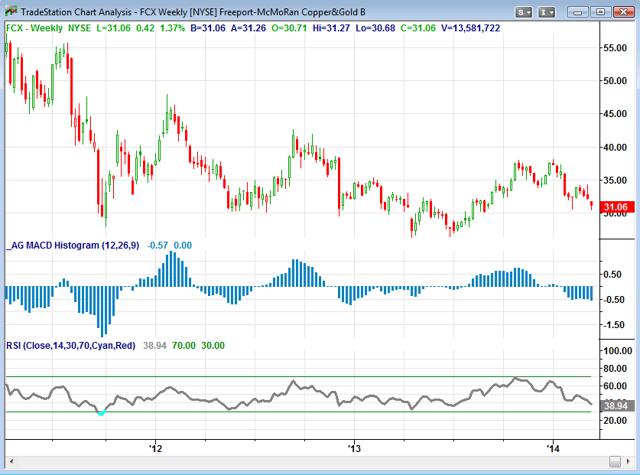Click the "'14" year label on the time axis
The image size is (640, 475).
tap(553, 449)
